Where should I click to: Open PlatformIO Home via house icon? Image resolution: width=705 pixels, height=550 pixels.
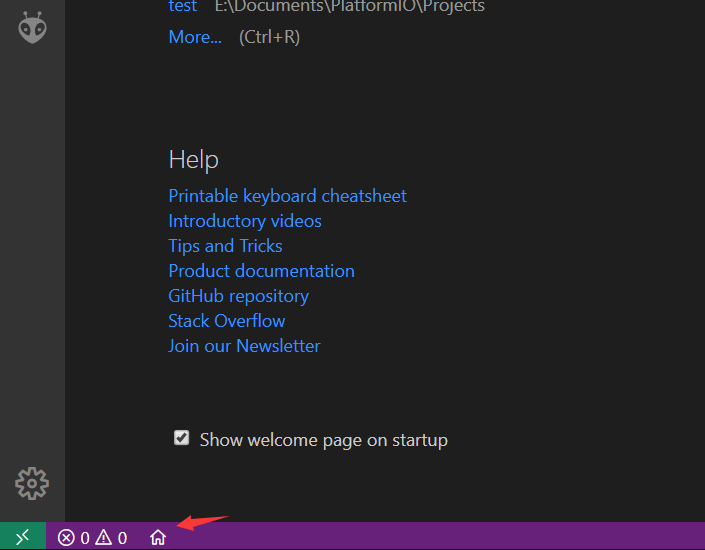click(x=158, y=538)
